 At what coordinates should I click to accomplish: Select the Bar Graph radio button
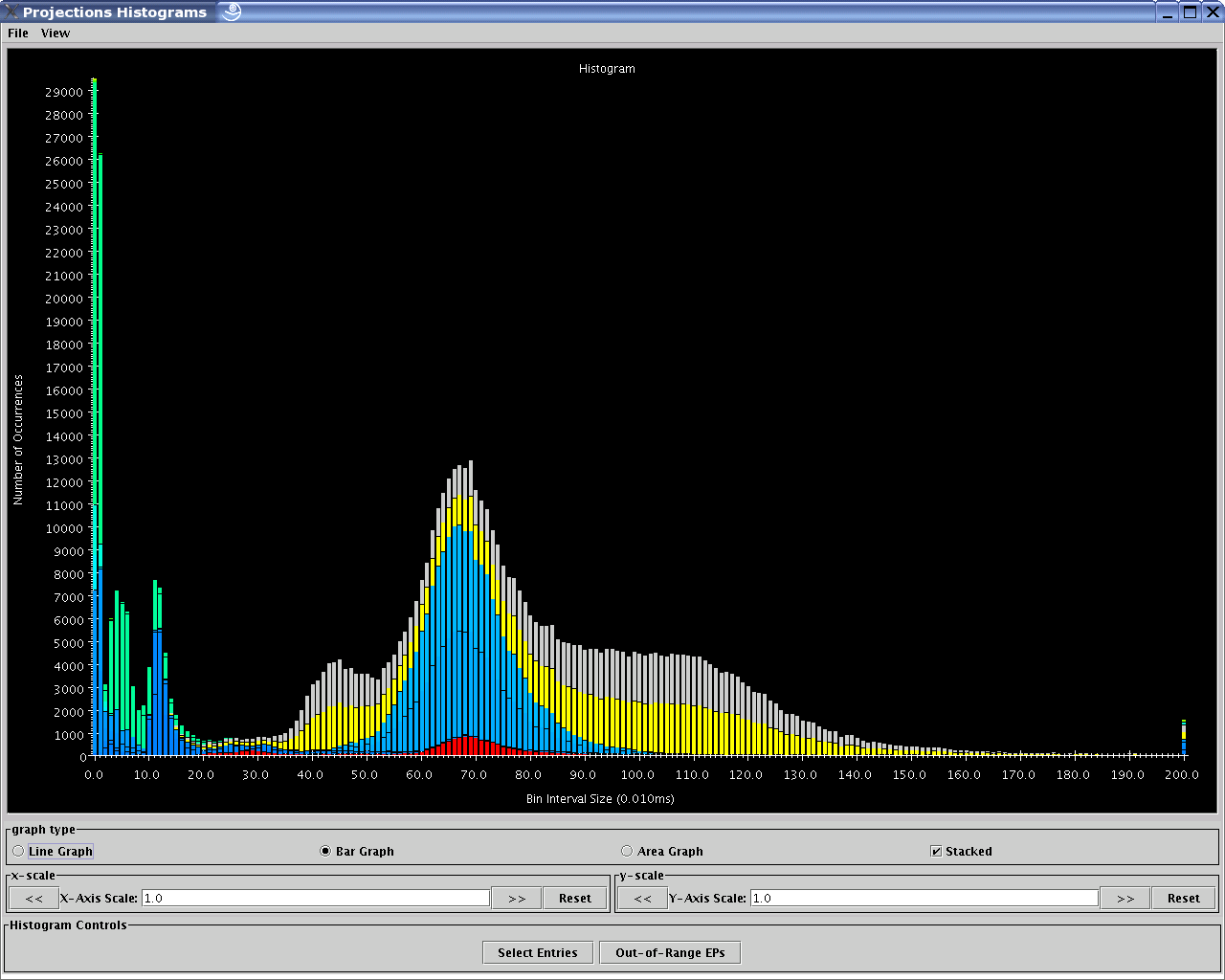coord(325,851)
